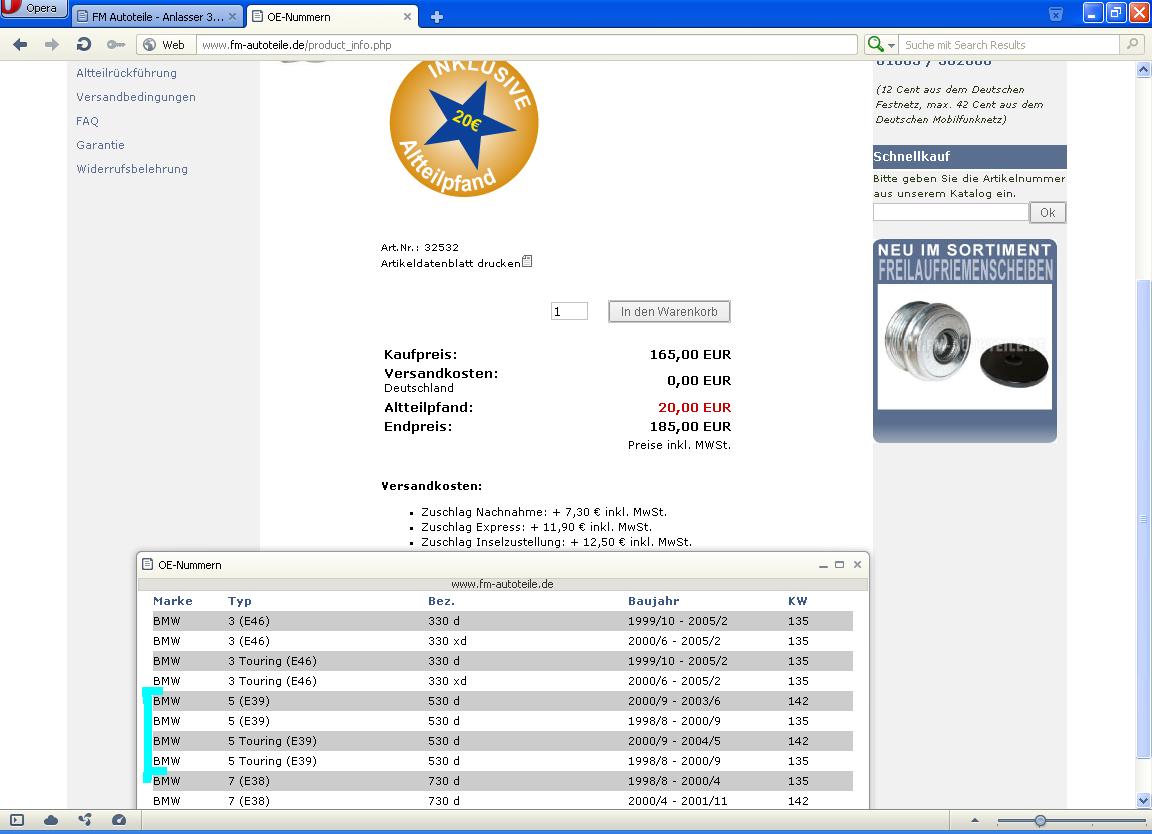
Task: Open the Opera Unite icon in status bar
Action: click(x=85, y=820)
